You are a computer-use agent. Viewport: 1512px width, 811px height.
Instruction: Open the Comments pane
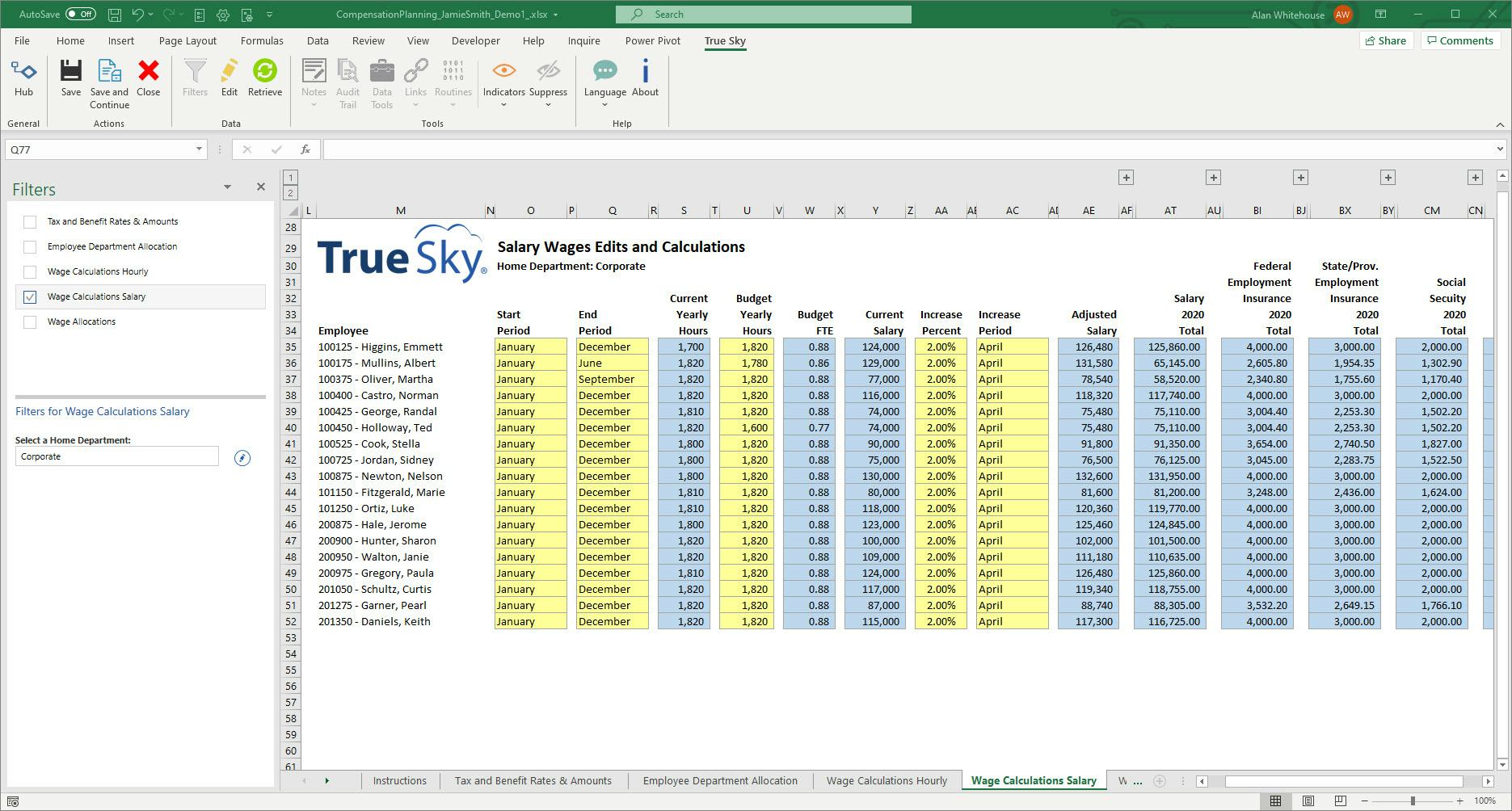pos(1459,40)
